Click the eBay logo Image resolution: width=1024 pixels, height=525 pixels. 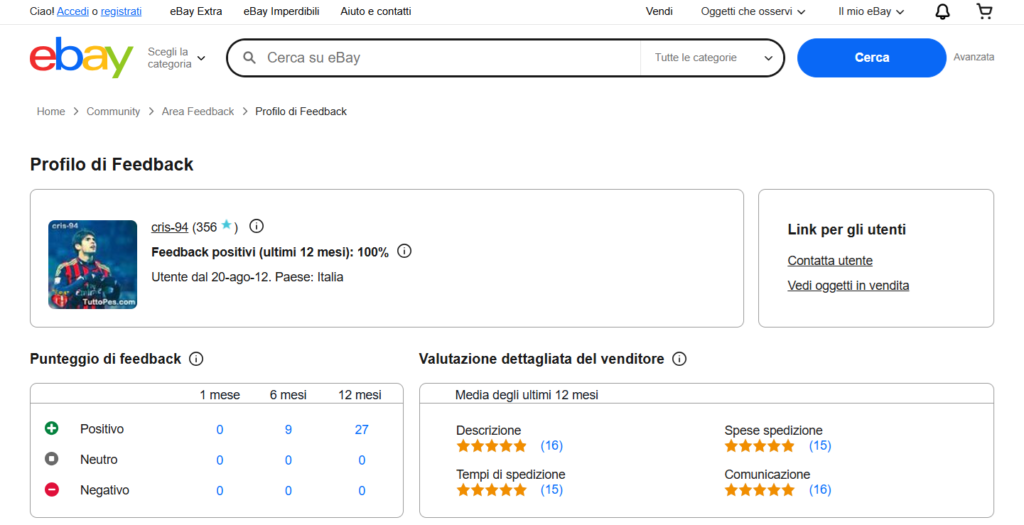[x=81, y=58]
